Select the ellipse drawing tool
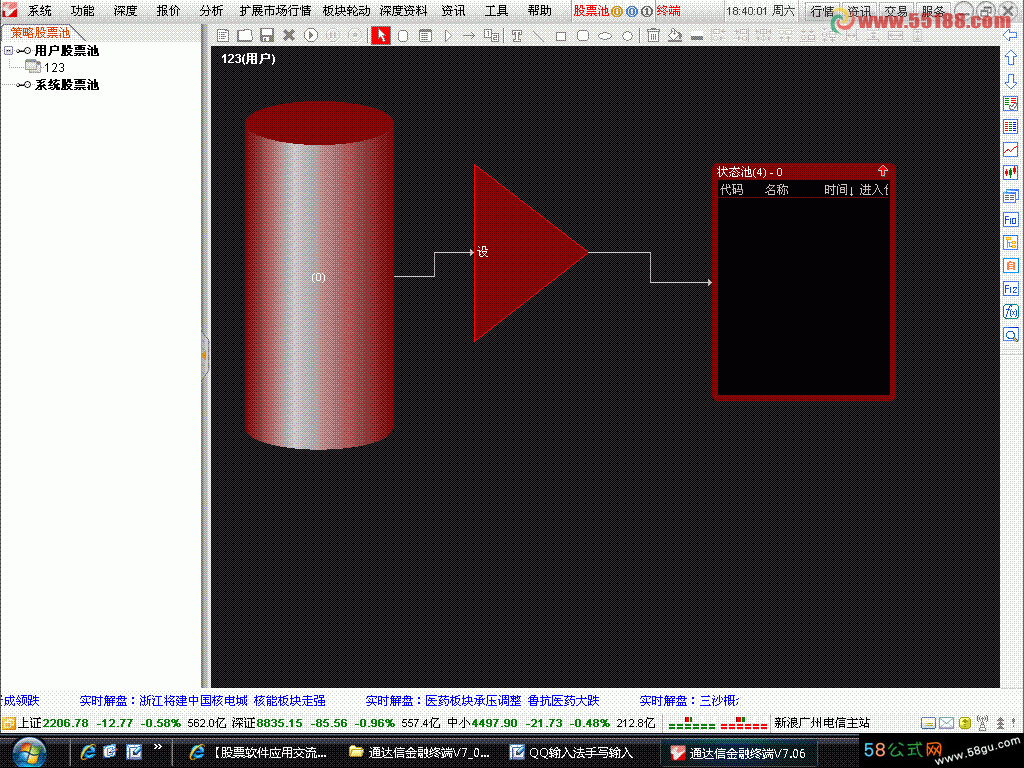The image size is (1024, 768). point(605,37)
